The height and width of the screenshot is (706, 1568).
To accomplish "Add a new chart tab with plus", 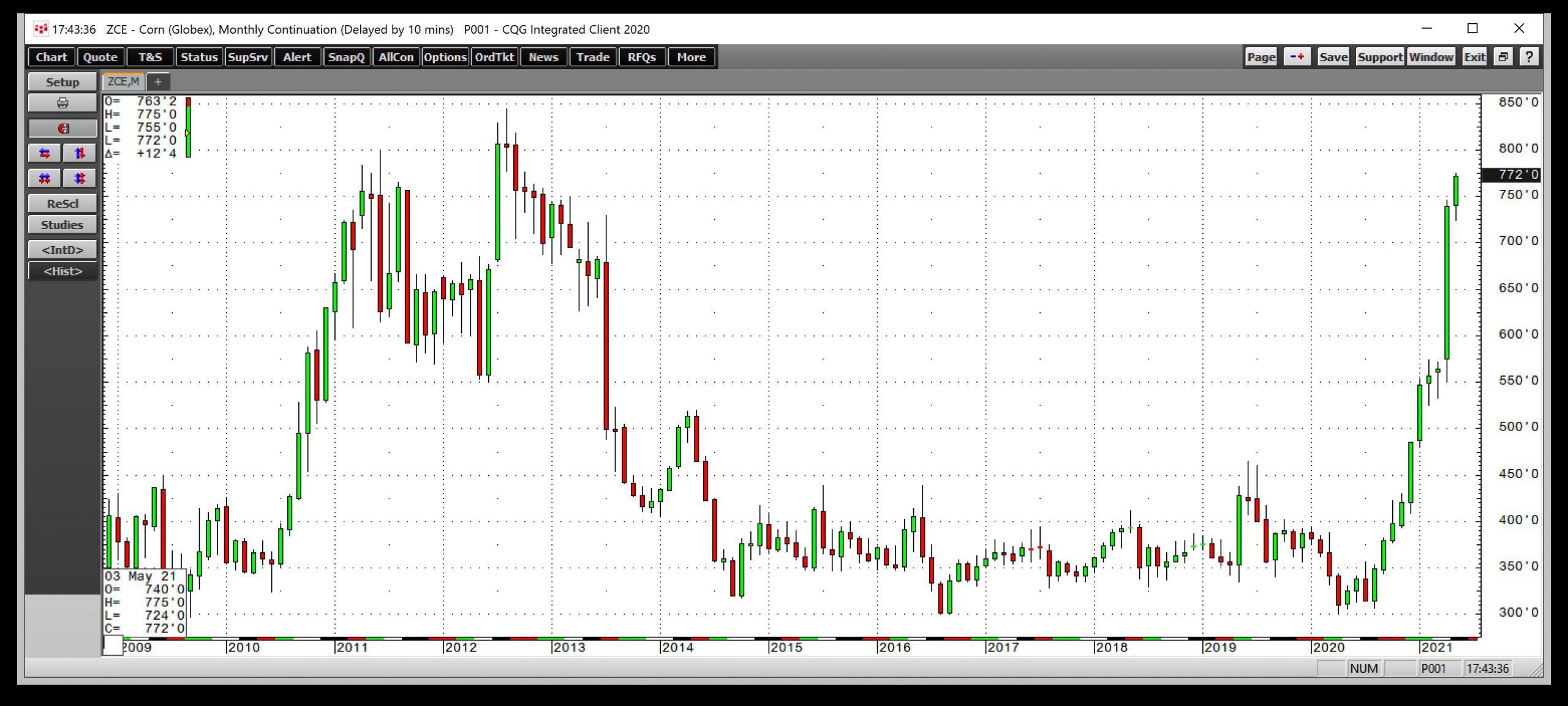I will pyautogui.click(x=157, y=81).
